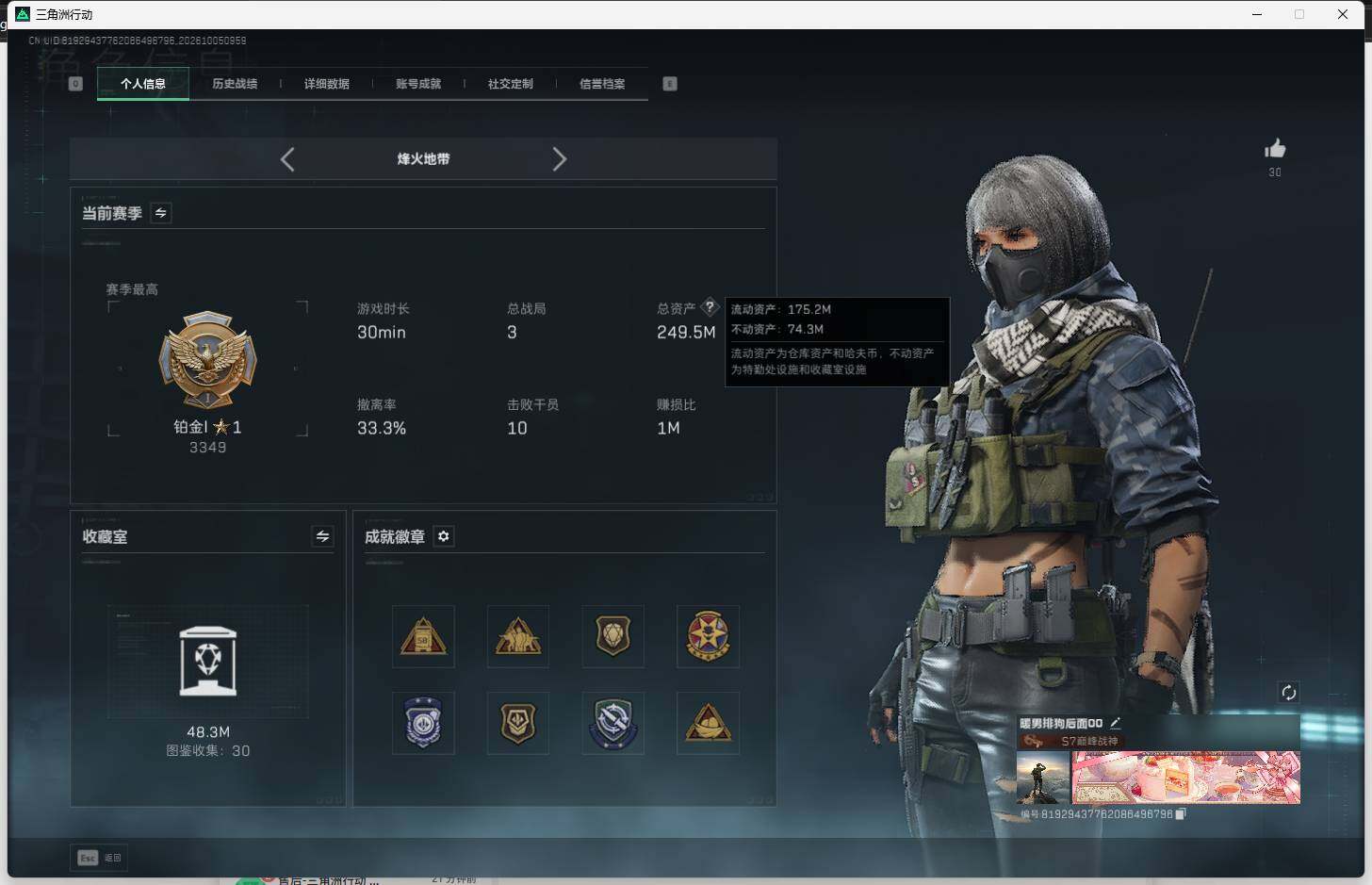
Task: Switch to next mode with right chevron
Action: tap(560, 159)
